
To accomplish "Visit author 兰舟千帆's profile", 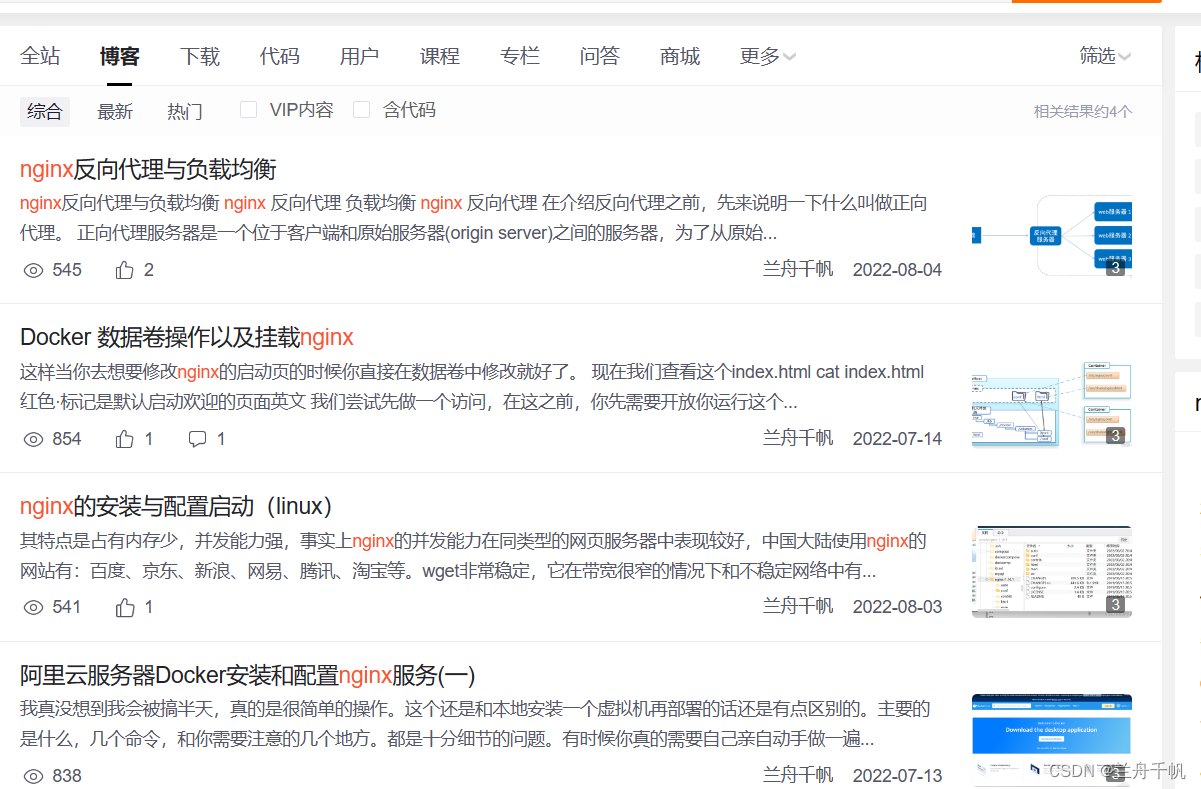I will (x=797, y=269).
